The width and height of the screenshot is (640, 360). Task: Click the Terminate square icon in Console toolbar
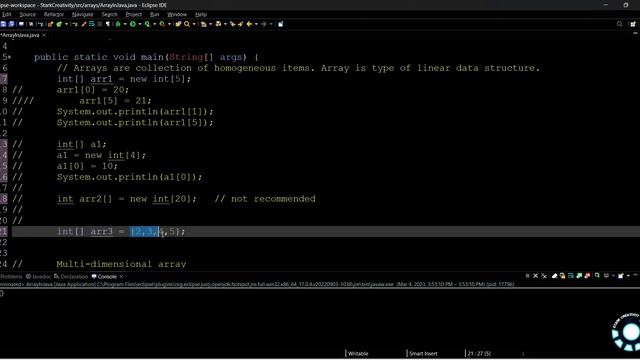(x=528, y=276)
